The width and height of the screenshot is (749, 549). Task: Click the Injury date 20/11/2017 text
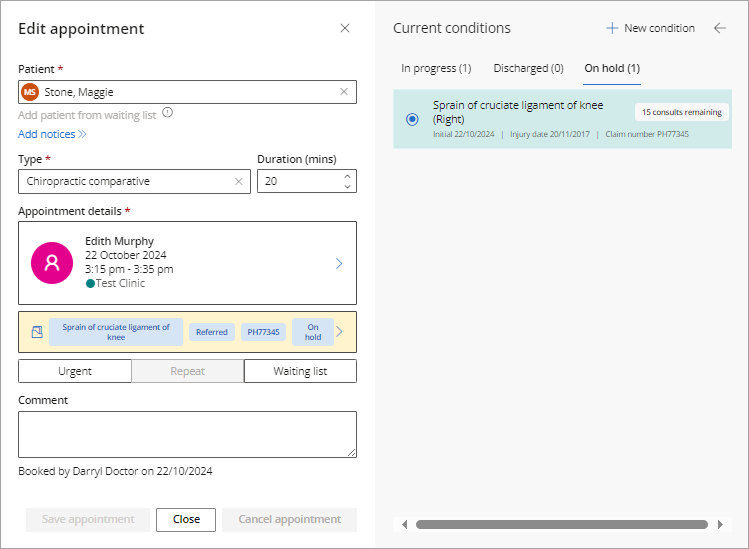pos(550,134)
